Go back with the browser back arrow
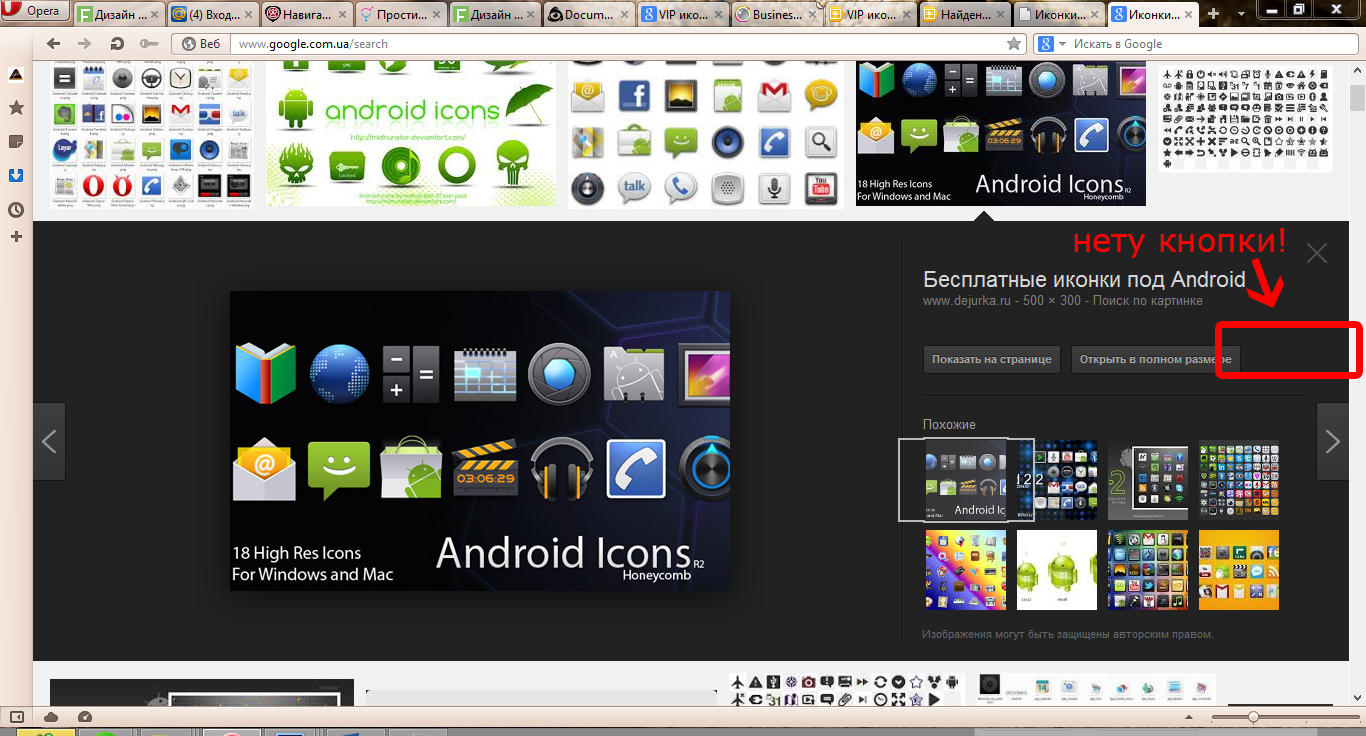This screenshot has height=736, width=1366. point(54,44)
